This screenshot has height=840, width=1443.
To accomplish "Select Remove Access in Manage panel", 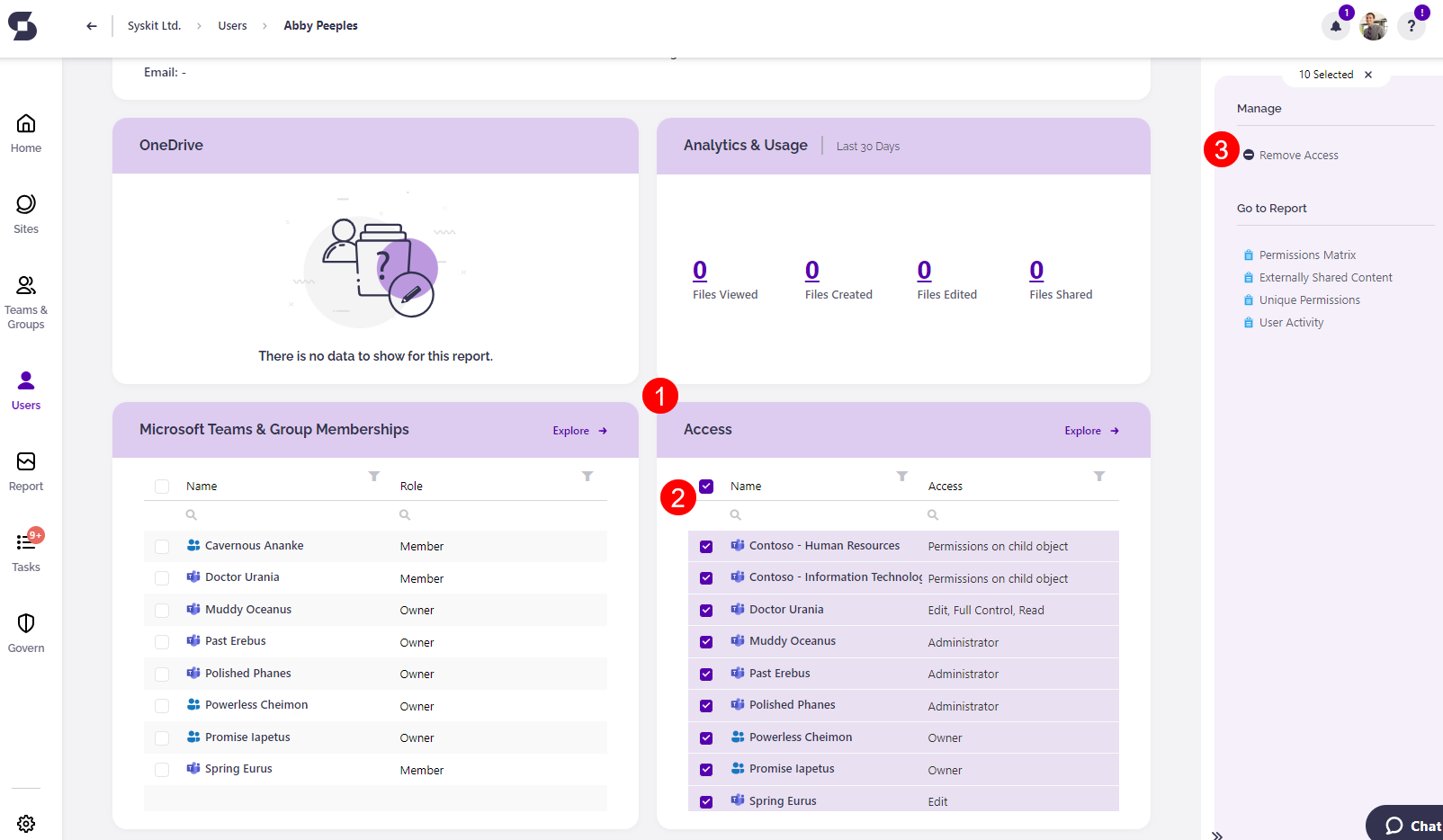I will tap(1298, 156).
